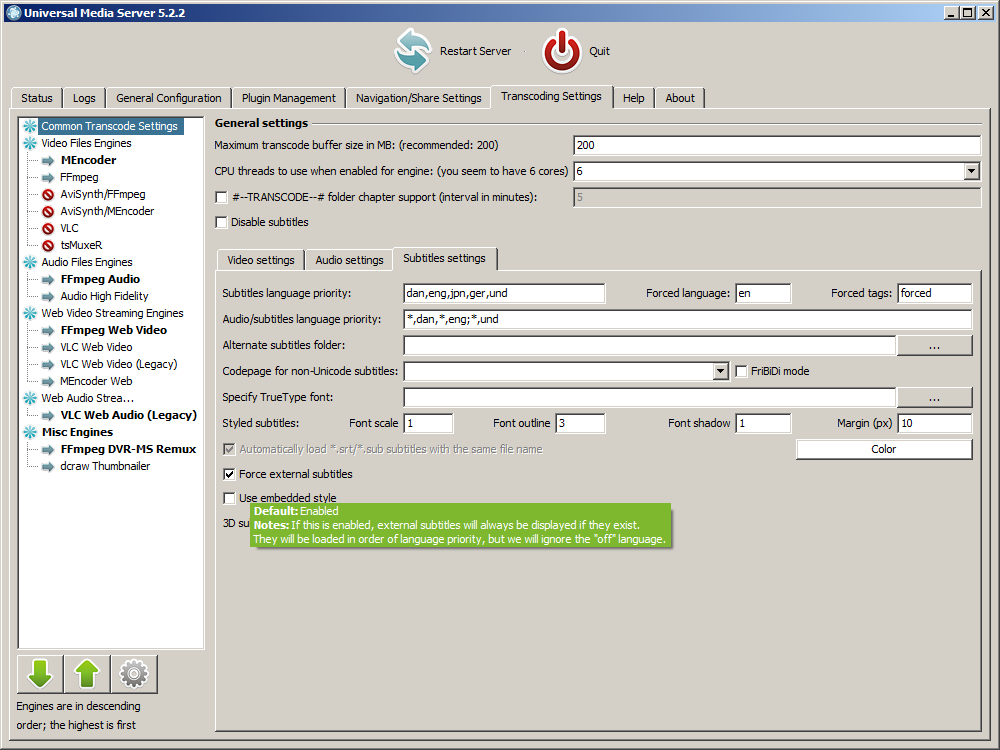This screenshot has width=1000, height=750.
Task: Click the MEncoder engine arrow icon
Action: (48, 161)
